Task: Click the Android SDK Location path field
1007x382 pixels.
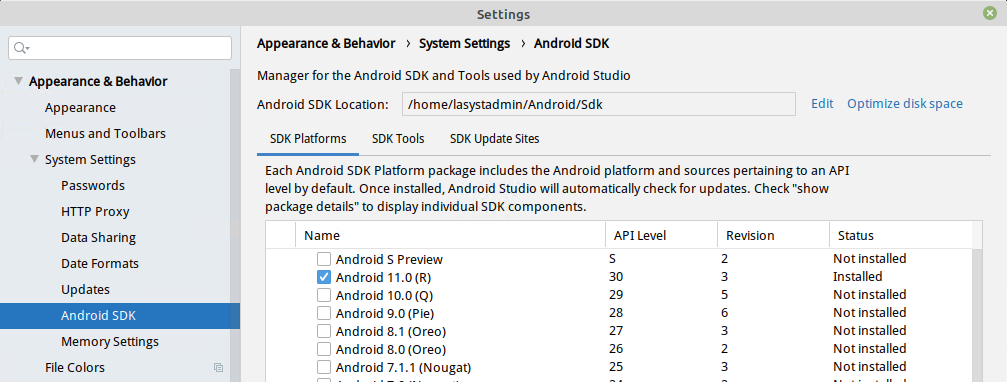Action: (599, 104)
